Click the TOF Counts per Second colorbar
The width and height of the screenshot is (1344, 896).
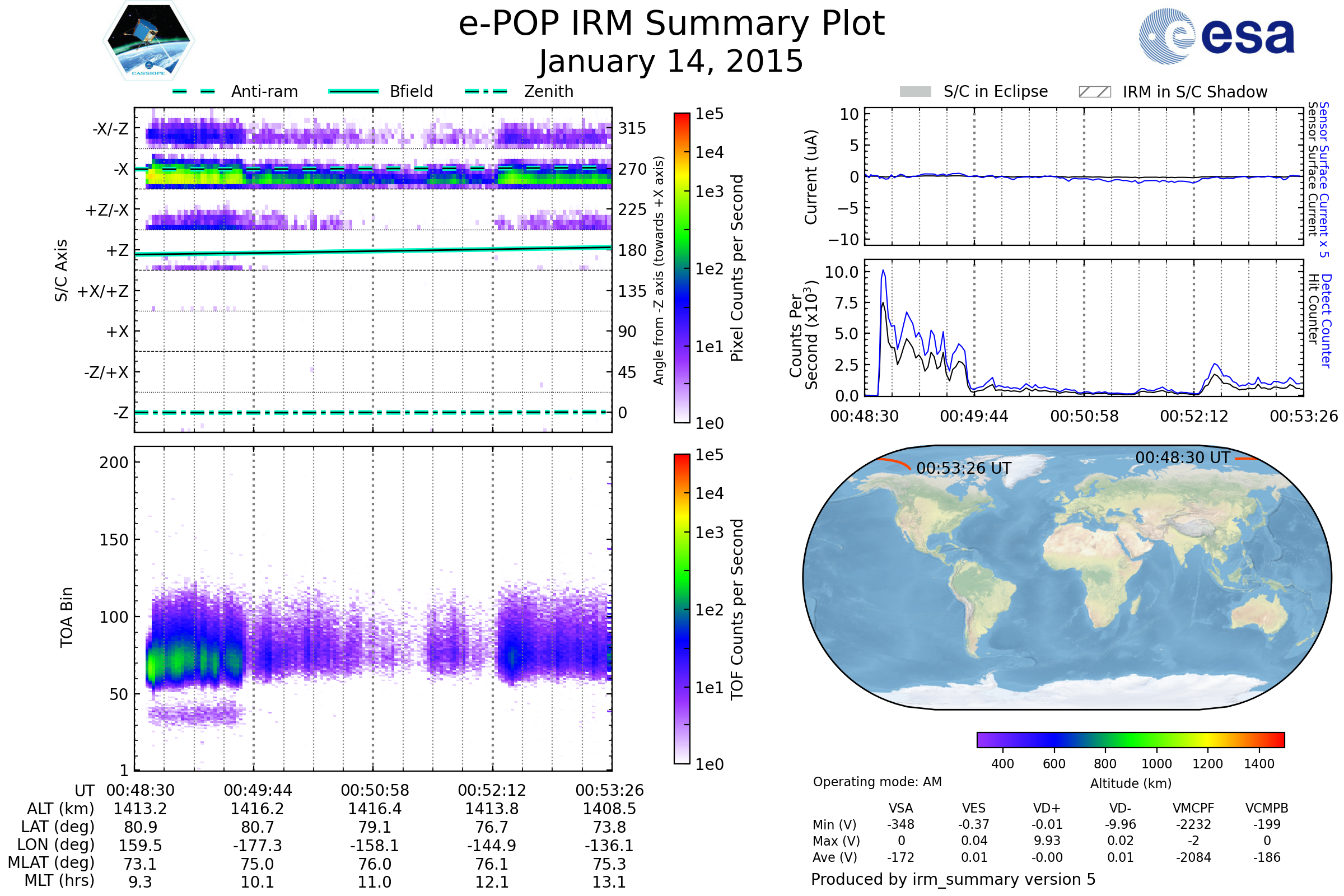pyautogui.click(x=682, y=609)
